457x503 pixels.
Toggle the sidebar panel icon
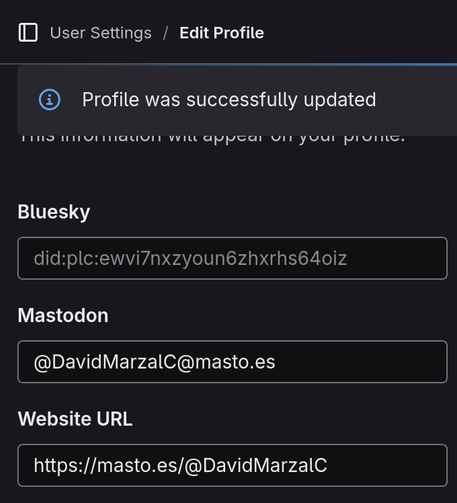[x=28, y=33]
